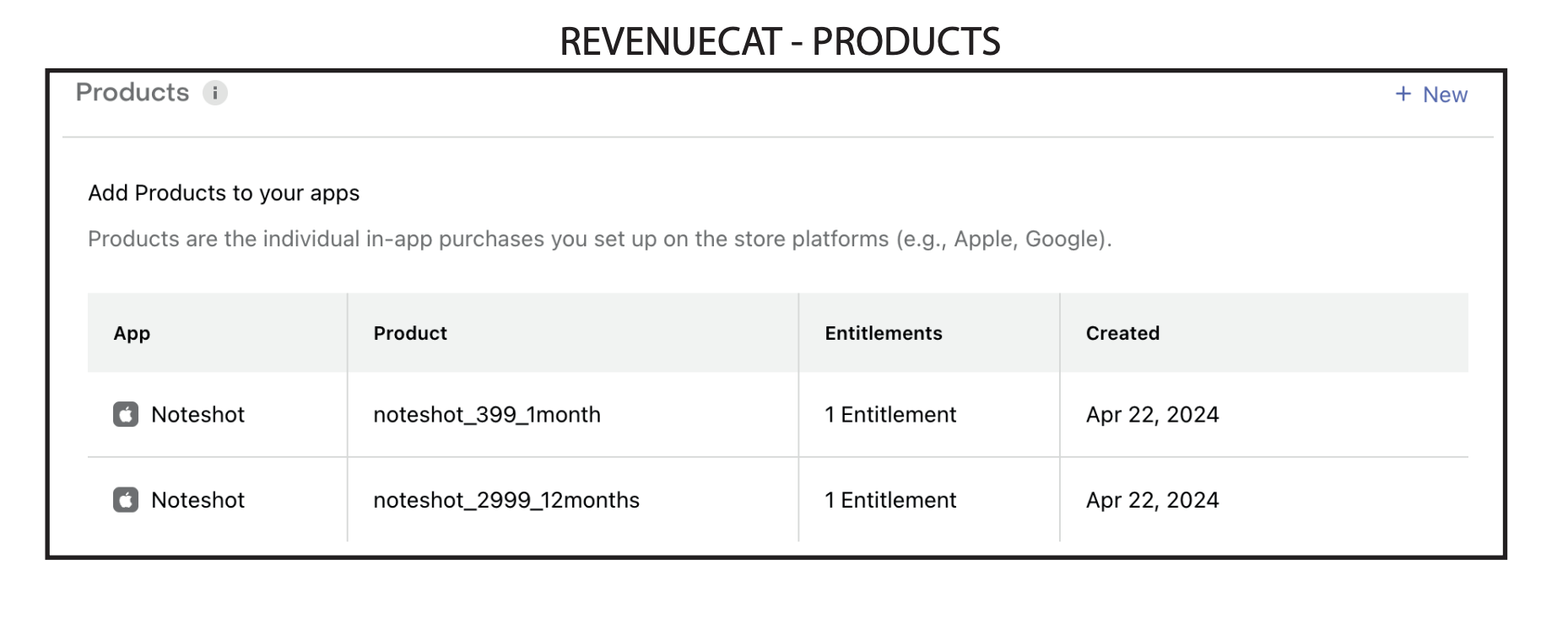Screen dimensions: 1568x619
Task: Click Apple icon in noteshot_2999_12months row
Action: (126, 500)
